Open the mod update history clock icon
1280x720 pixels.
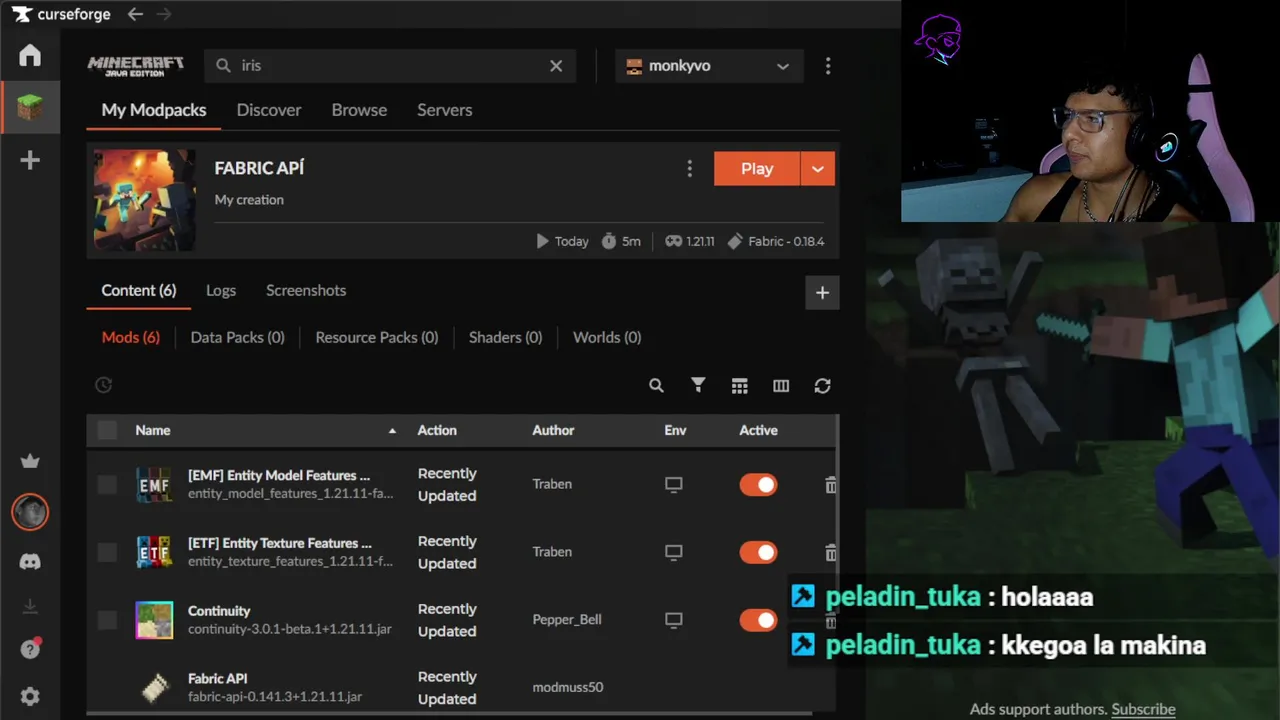[x=103, y=385]
